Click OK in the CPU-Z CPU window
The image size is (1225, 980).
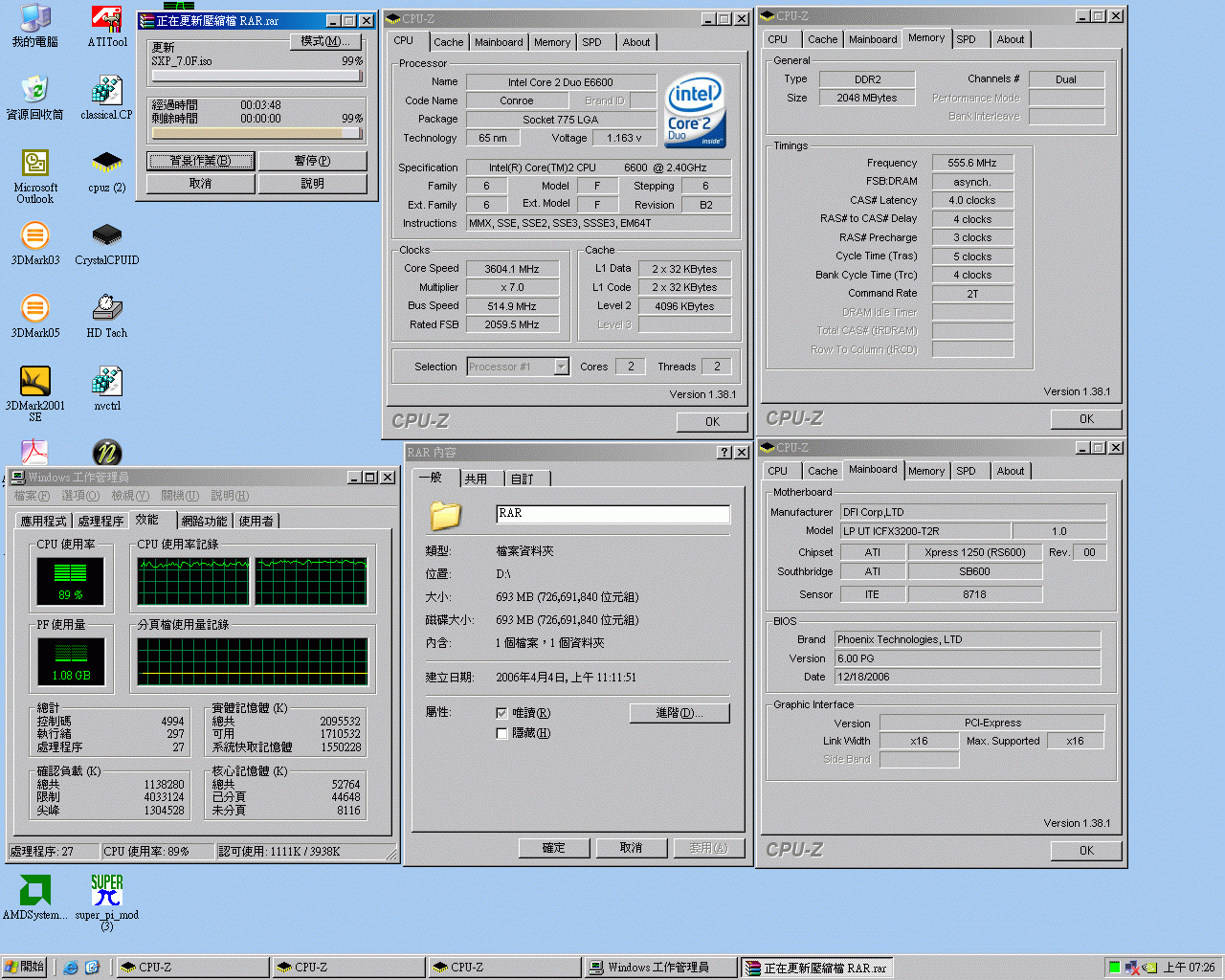tap(712, 421)
